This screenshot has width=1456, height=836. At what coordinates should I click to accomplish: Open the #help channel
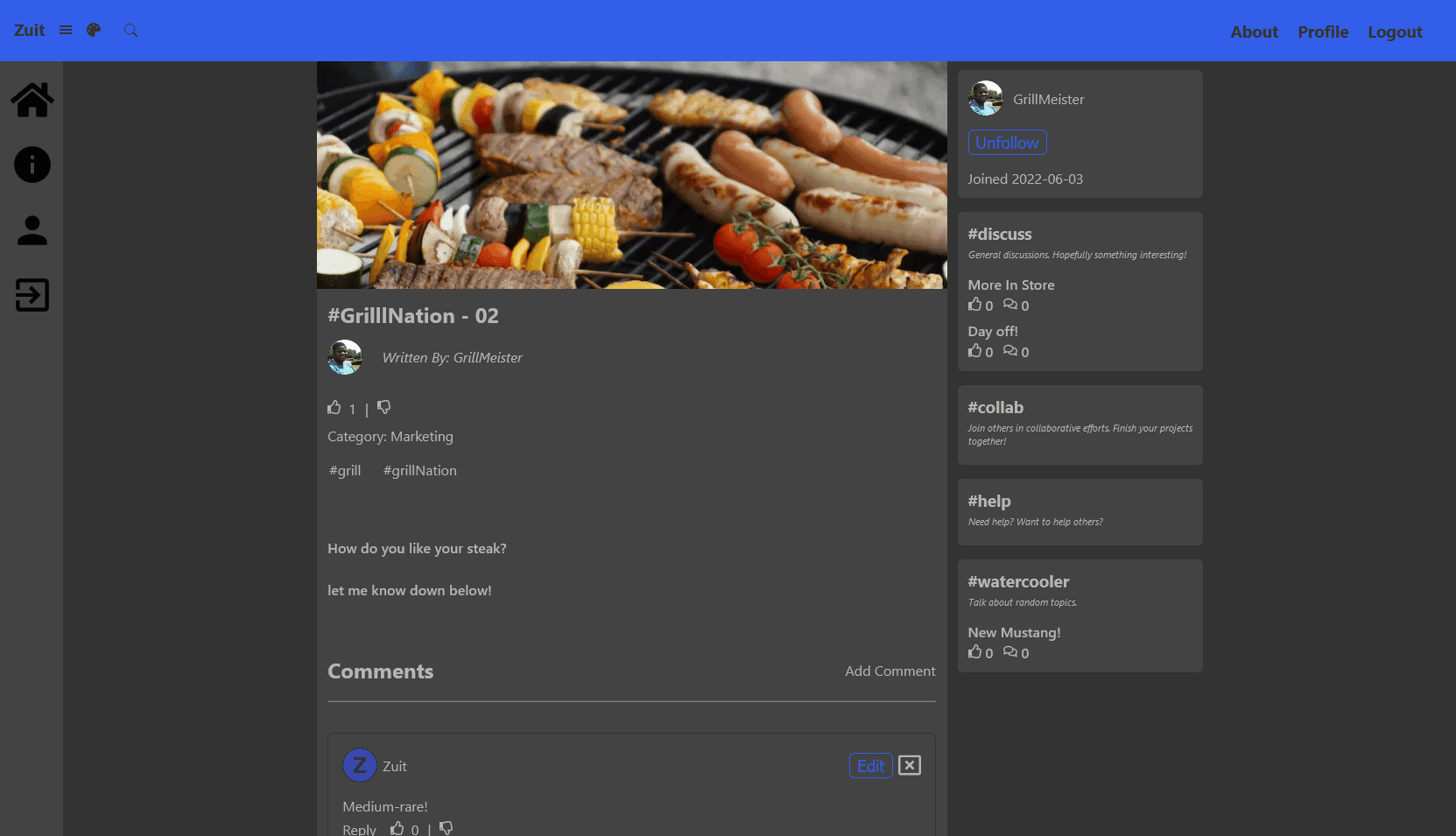click(989, 501)
